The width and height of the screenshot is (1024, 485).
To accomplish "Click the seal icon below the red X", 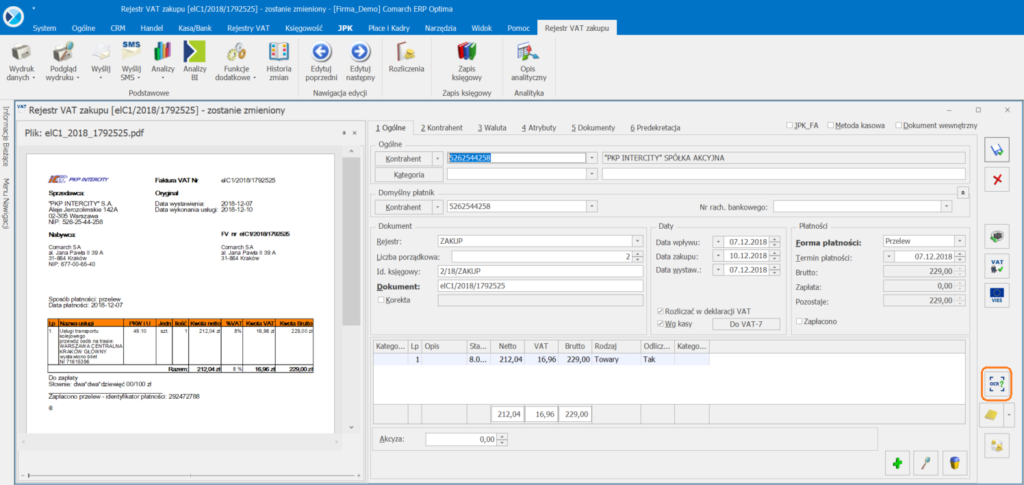I will click(997, 236).
